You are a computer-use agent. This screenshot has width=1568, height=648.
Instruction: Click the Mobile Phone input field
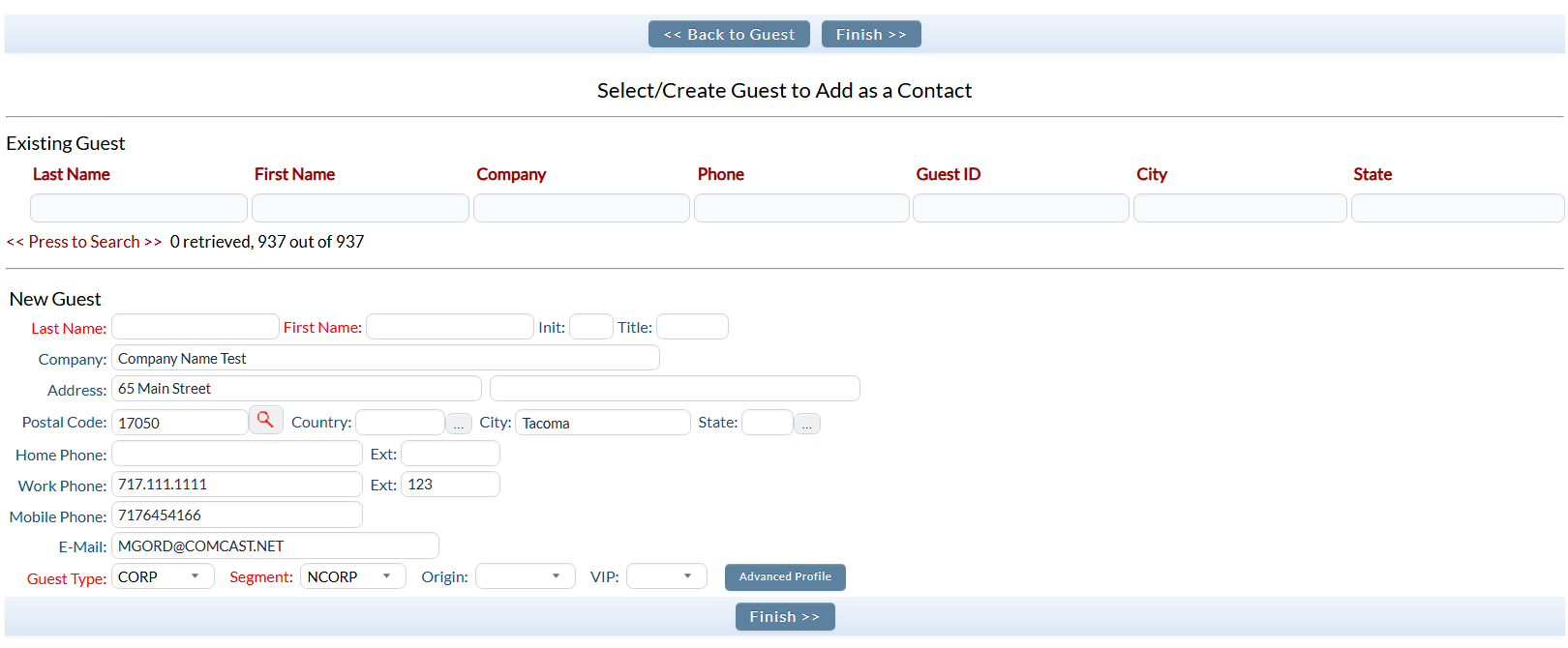(x=237, y=515)
